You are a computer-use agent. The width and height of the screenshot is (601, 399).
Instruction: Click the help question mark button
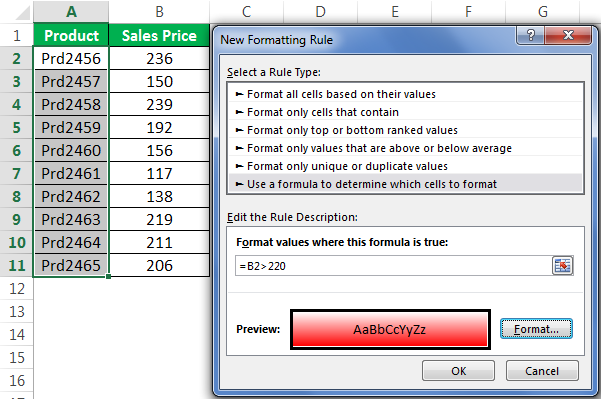click(530, 35)
